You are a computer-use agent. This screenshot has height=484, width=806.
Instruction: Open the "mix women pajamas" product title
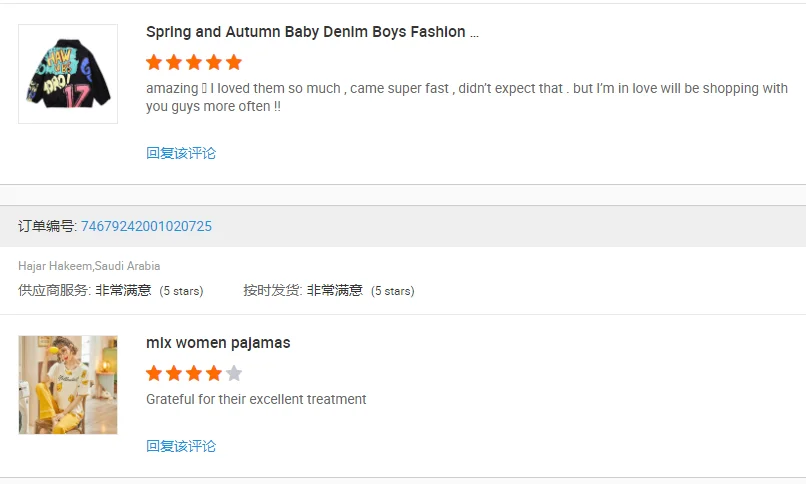[x=218, y=343]
